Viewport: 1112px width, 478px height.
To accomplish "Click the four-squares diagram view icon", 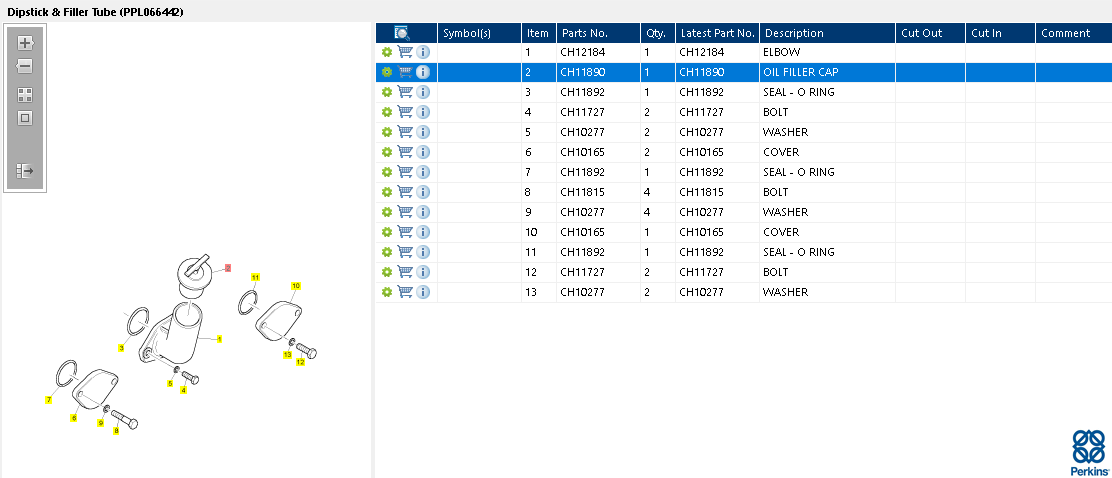I will point(26,95).
